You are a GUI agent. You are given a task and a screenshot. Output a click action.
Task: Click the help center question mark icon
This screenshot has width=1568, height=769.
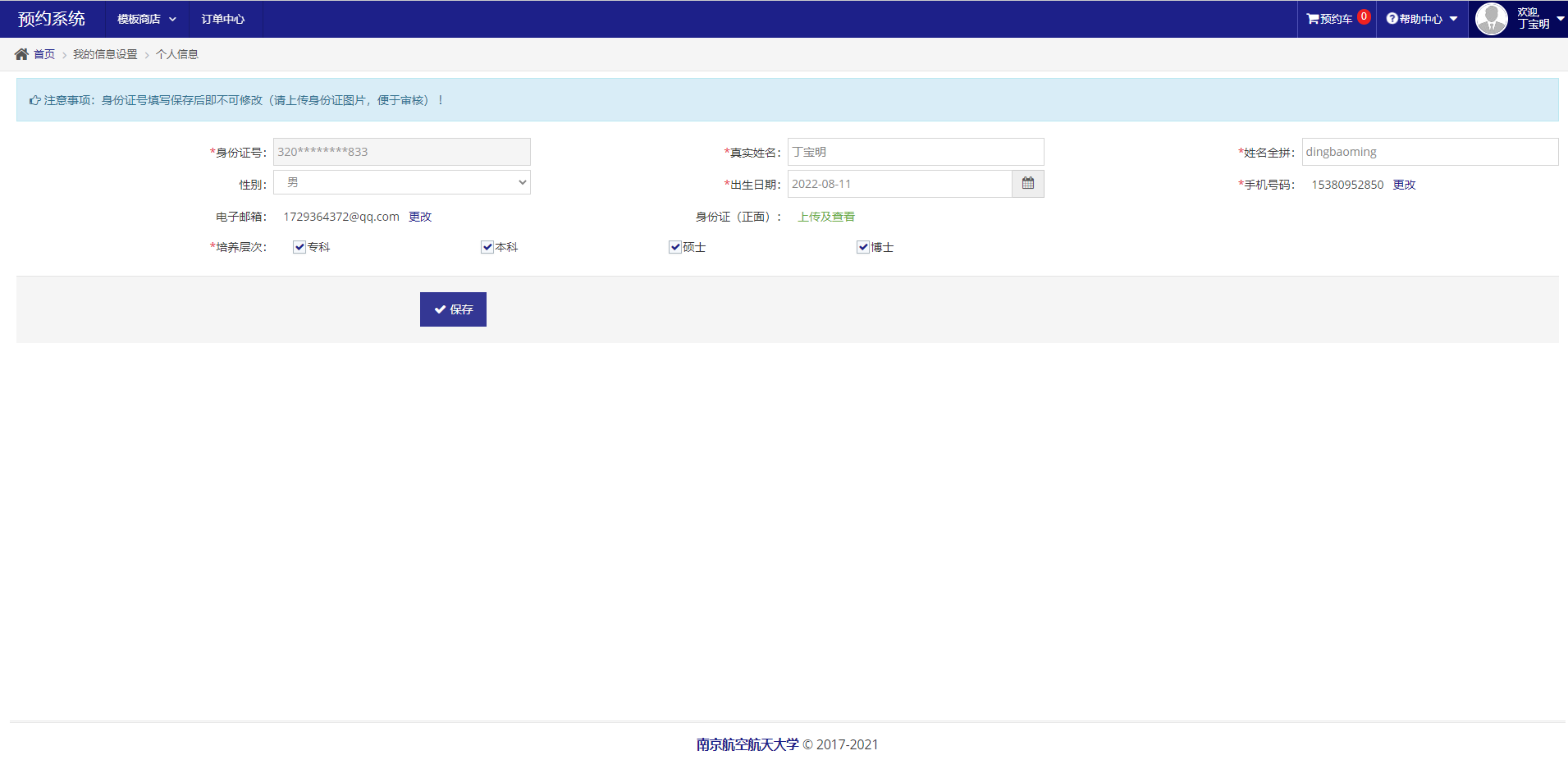click(1392, 19)
